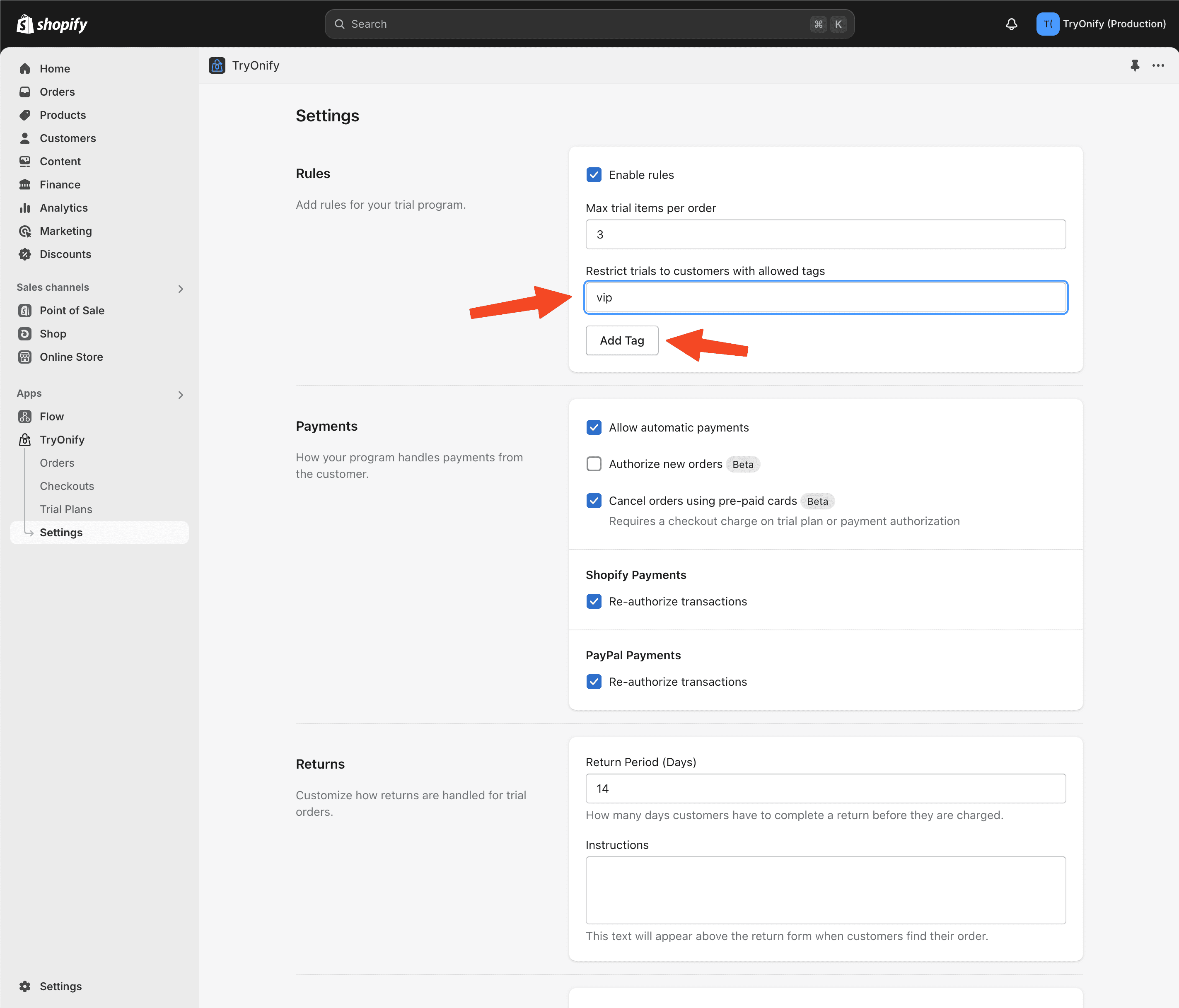The image size is (1179, 1008).
Task: Open the TryOnify (Production) store menu
Action: [1101, 24]
